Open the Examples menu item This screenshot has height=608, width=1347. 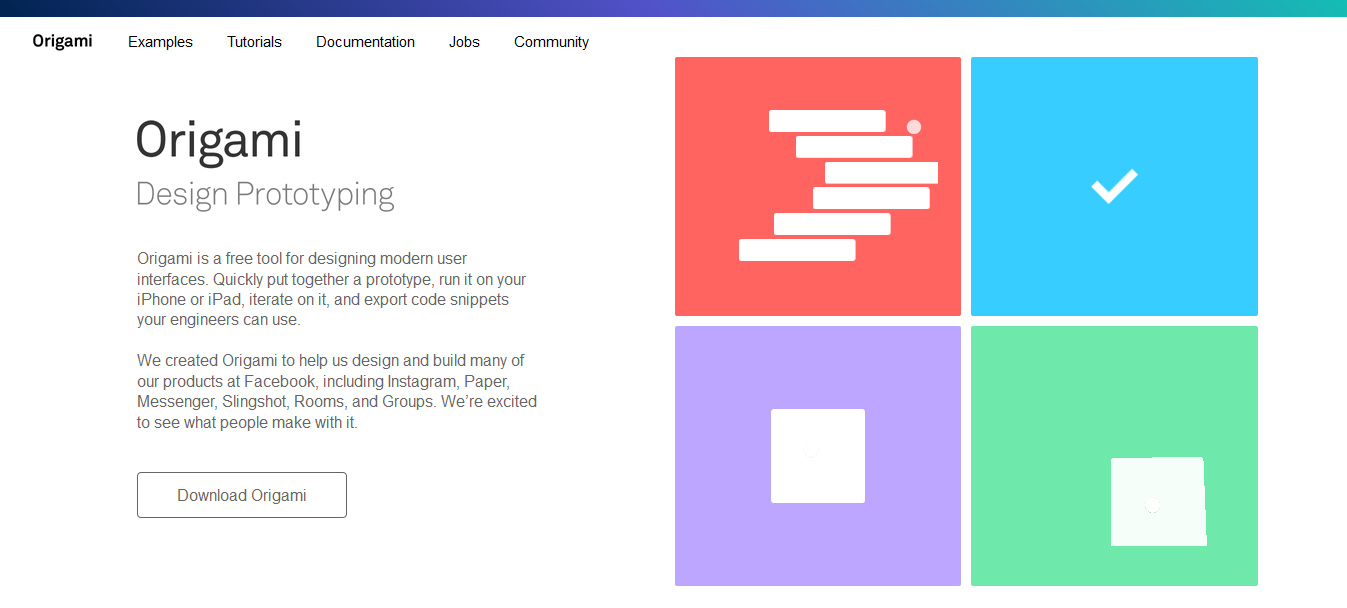click(x=160, y=42)
